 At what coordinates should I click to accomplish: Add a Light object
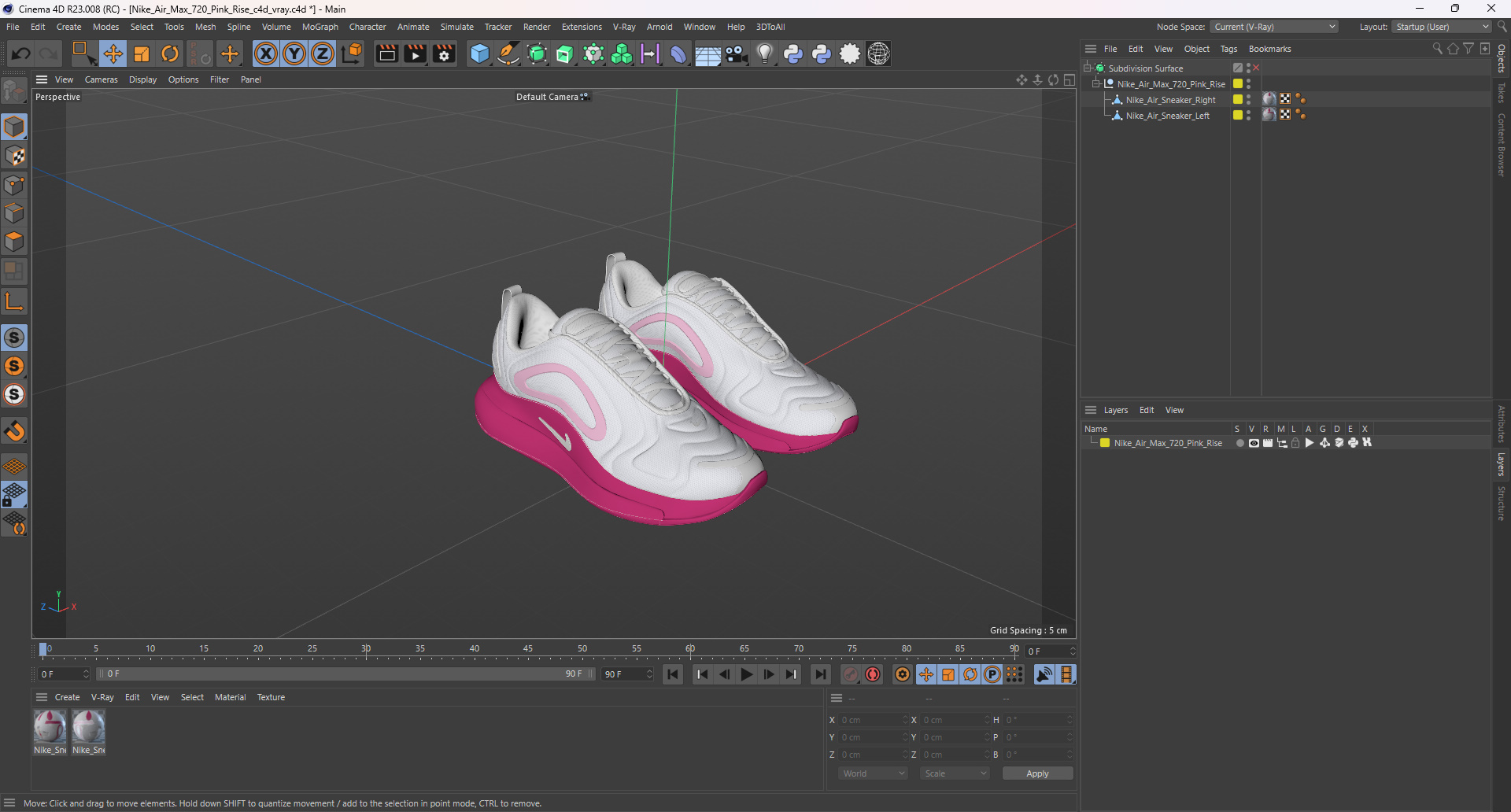pyautogui.click(x=764, y=54)
